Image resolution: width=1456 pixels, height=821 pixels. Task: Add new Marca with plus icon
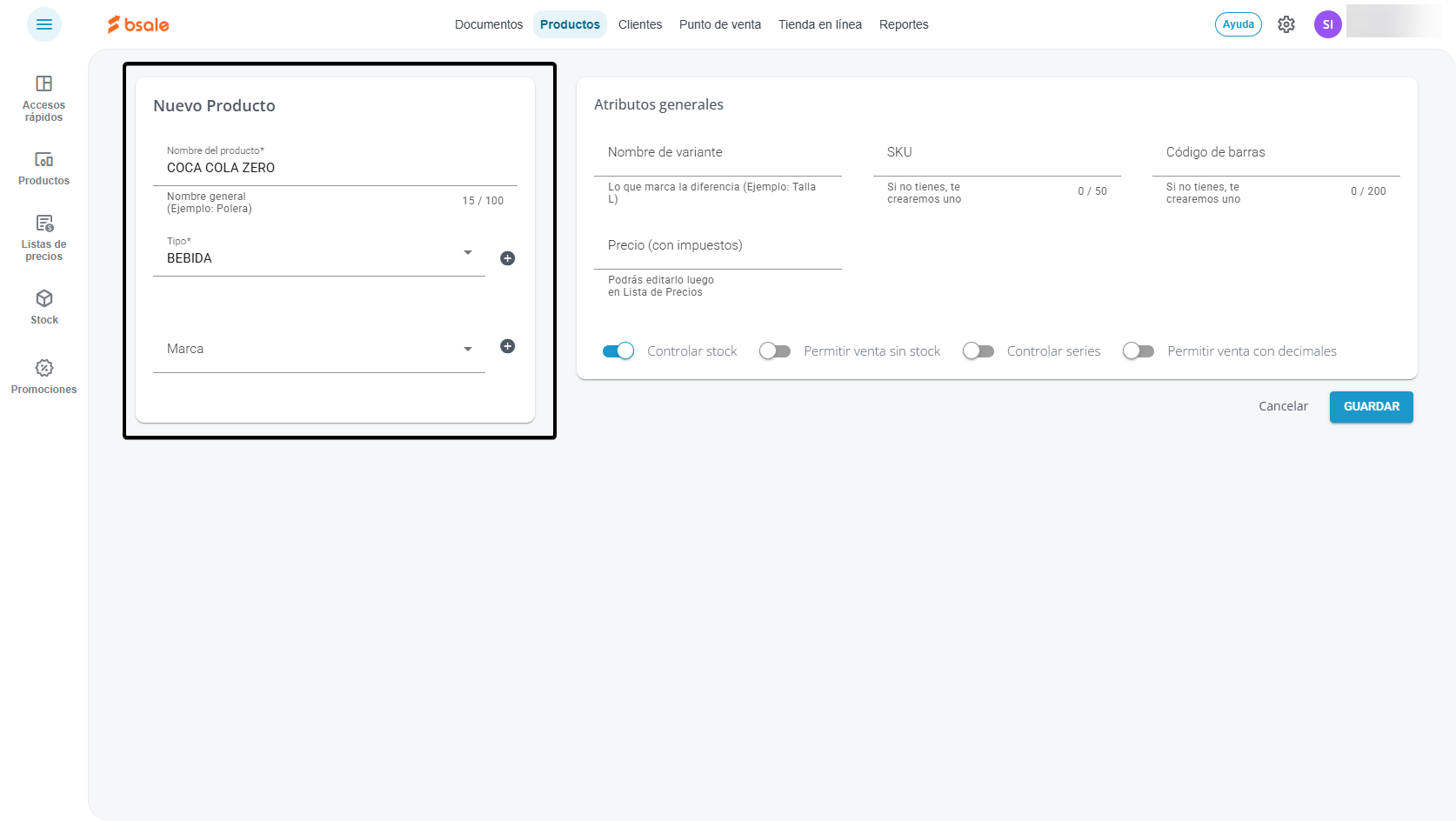click(x=508, y=346)
